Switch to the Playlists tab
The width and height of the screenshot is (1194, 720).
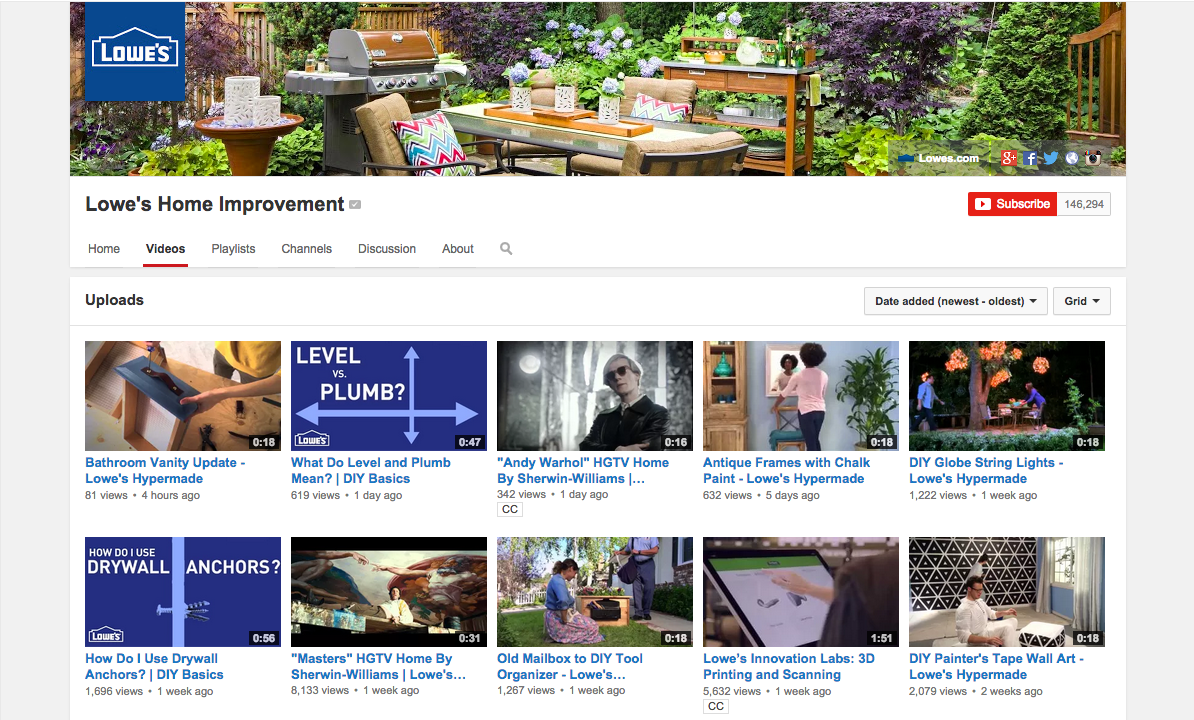(233, 249)
